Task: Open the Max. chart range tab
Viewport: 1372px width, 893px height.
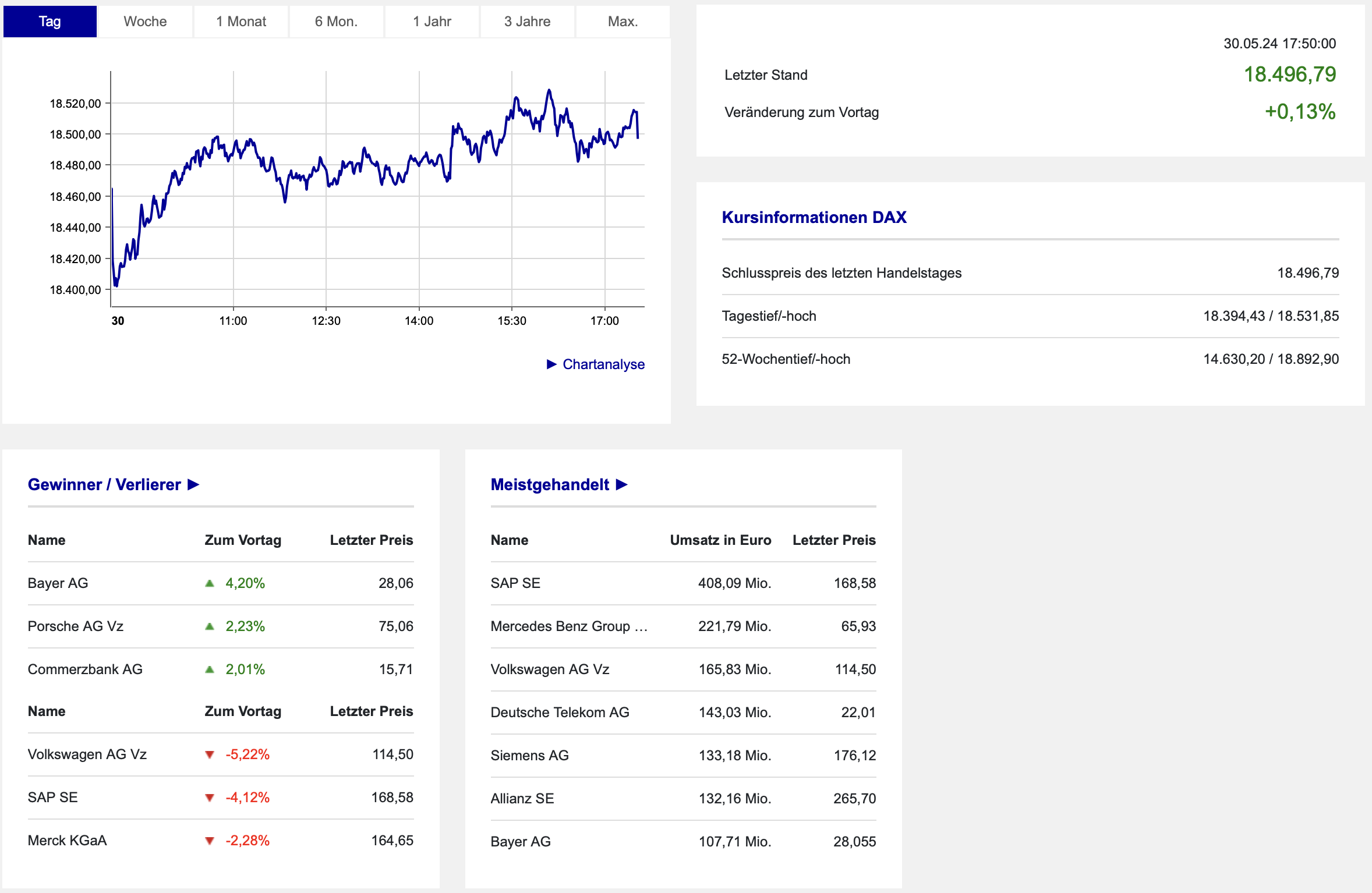Action: (623, 22)
